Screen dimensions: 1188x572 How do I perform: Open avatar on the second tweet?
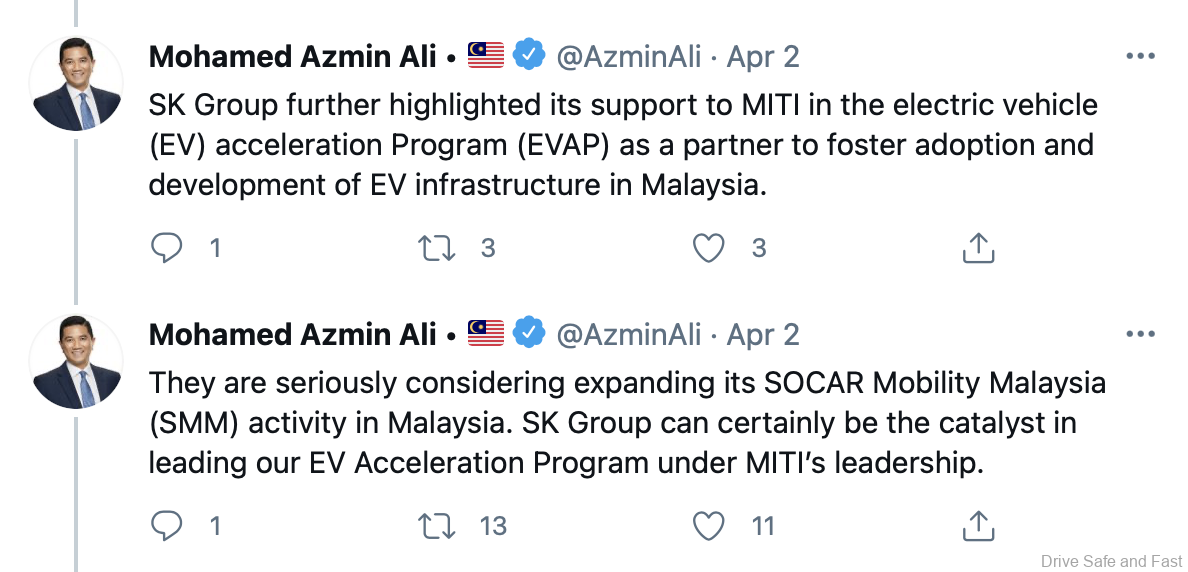click(x=77, y=362)
